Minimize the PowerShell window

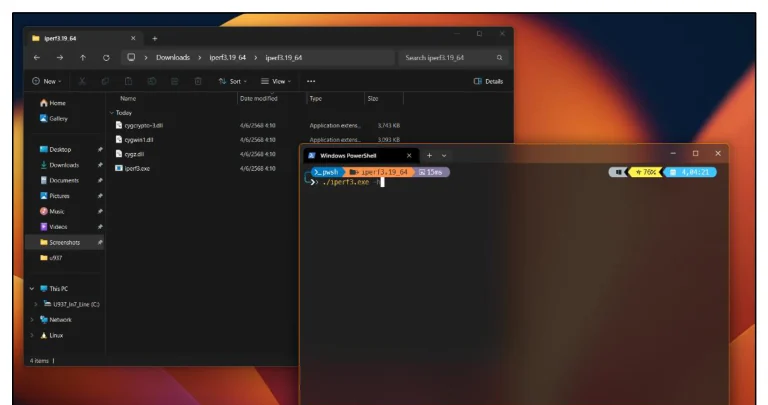coord(673,153)
